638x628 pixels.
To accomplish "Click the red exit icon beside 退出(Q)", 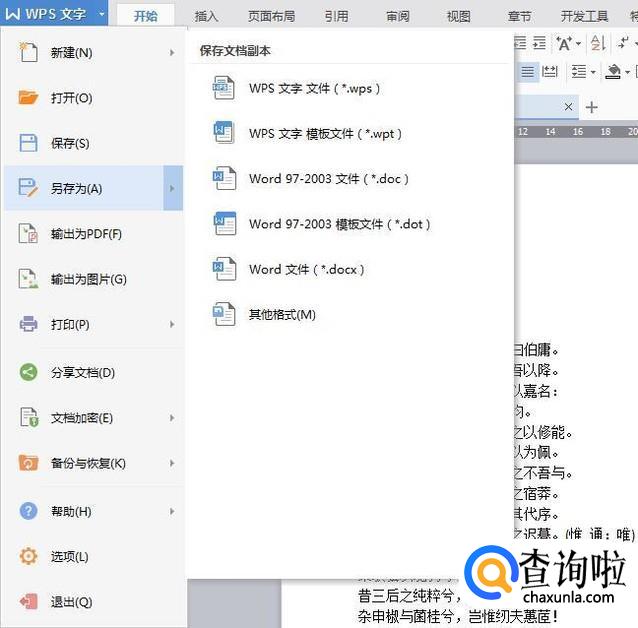I will coord(28,602).
